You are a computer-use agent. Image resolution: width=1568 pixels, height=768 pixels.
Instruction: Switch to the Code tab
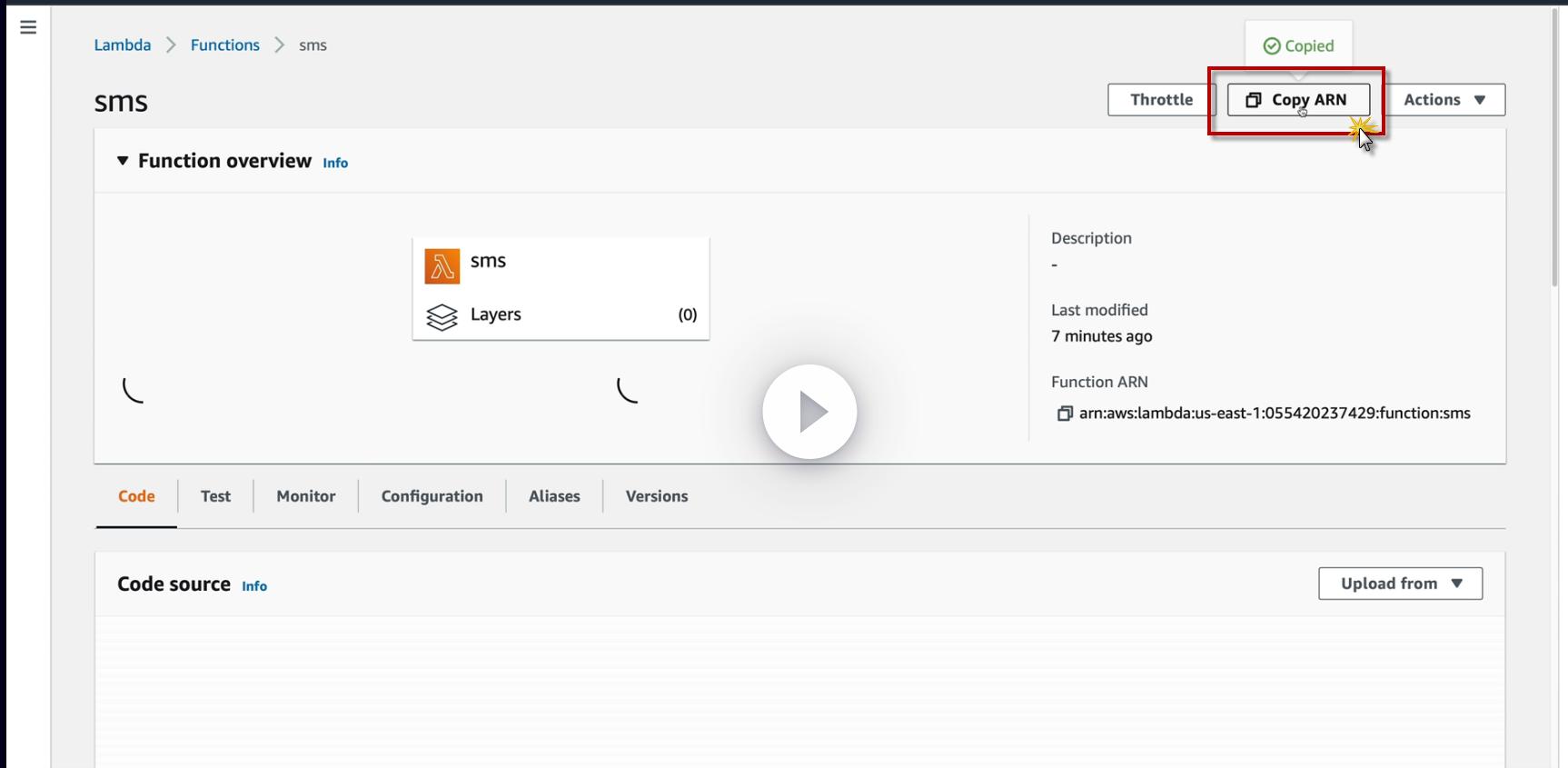tap(136, 496)
